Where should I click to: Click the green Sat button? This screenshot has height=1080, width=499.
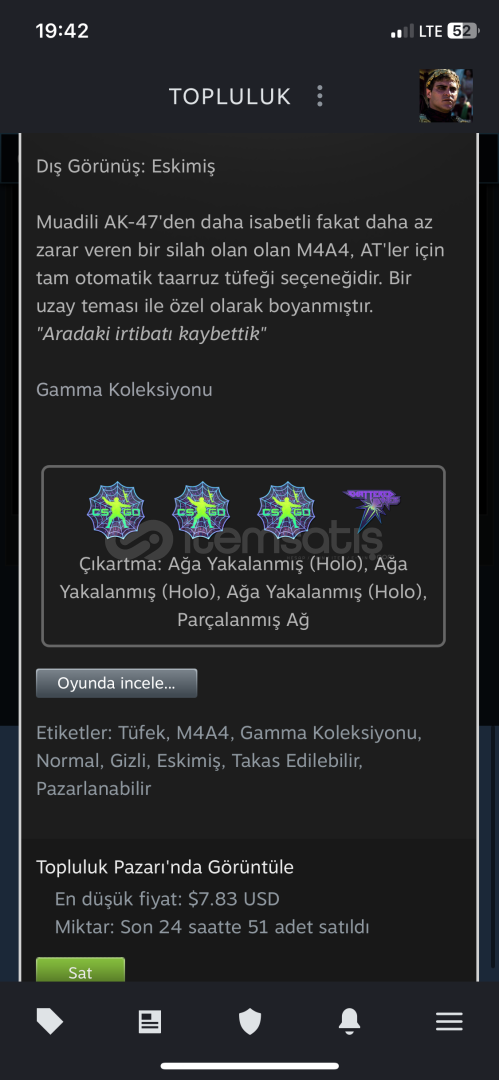pos(81,970)
